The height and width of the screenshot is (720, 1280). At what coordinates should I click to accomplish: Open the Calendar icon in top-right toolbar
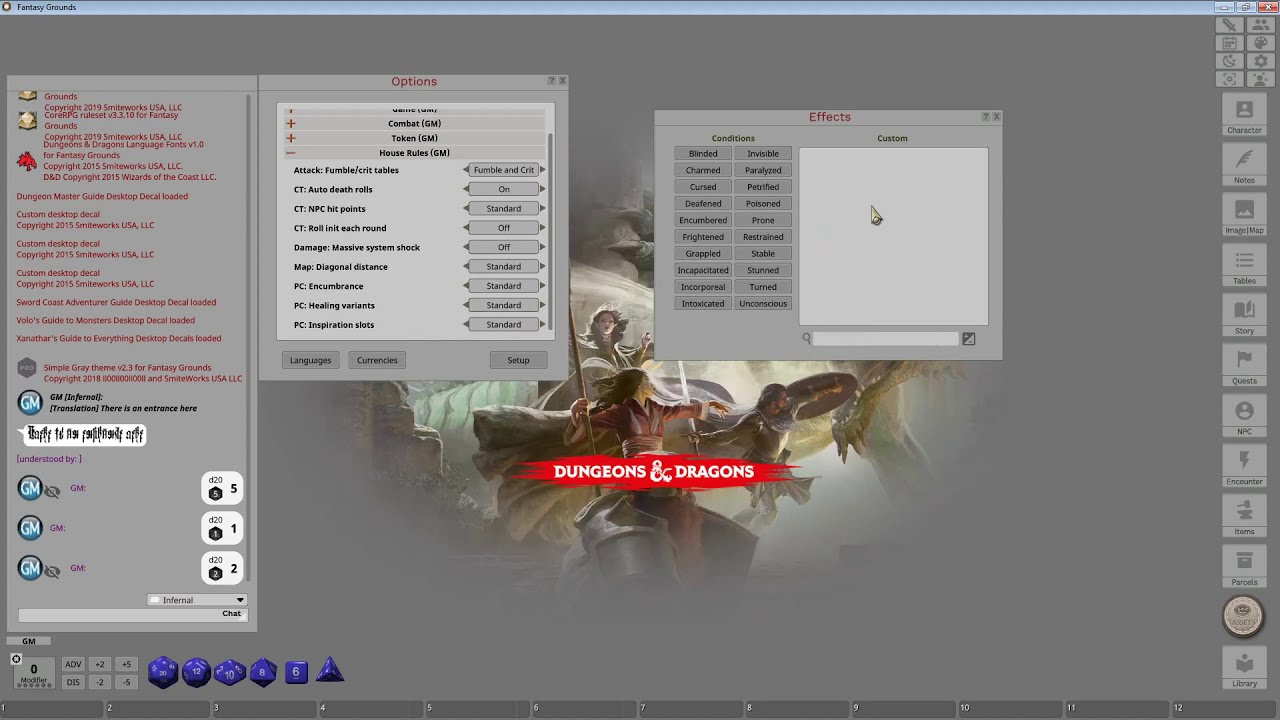pos(1230,43)
